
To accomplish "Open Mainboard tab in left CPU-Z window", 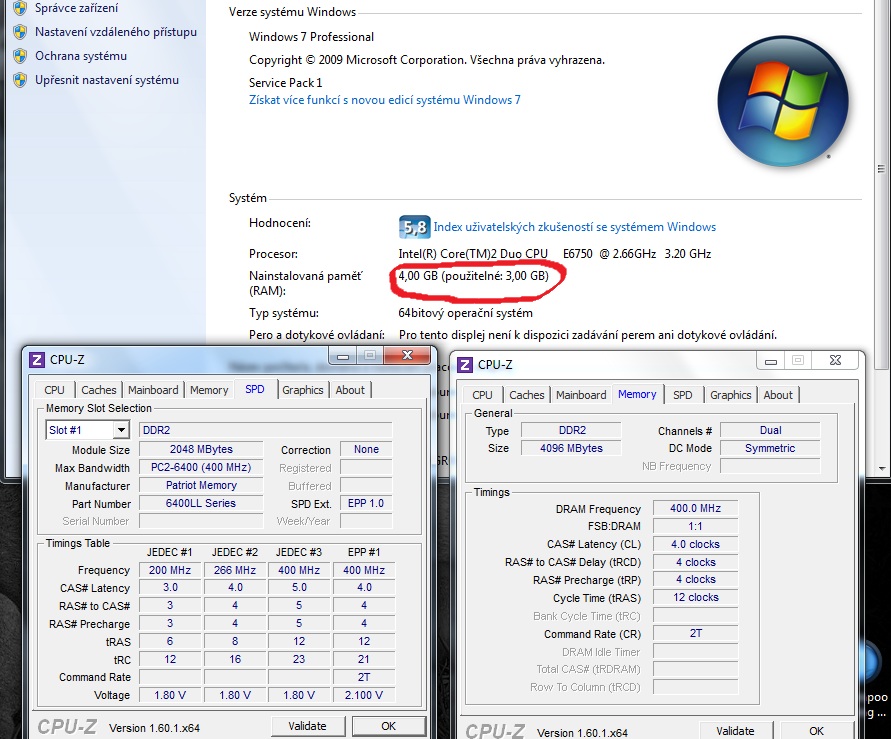I will pos(153,390).
